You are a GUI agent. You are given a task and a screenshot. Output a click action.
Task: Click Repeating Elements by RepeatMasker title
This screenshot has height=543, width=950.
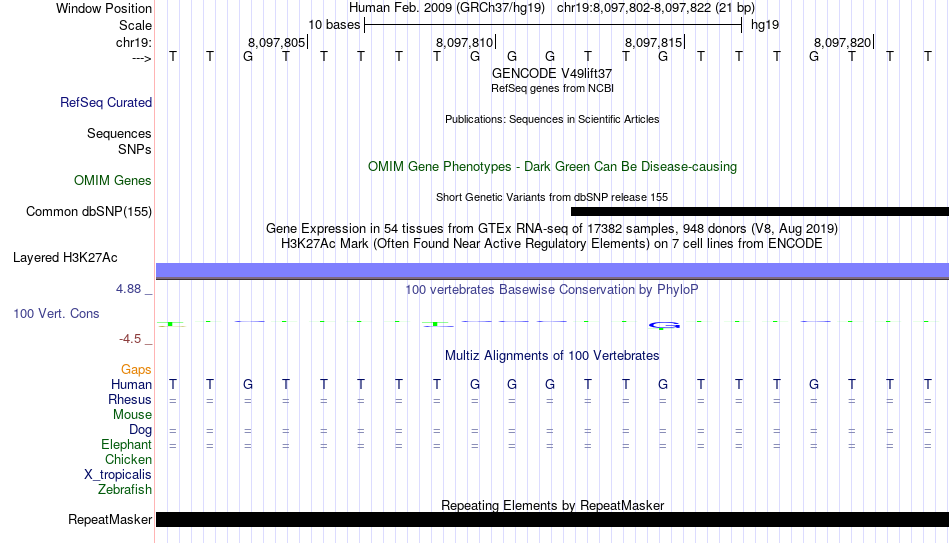pos(552,505)
